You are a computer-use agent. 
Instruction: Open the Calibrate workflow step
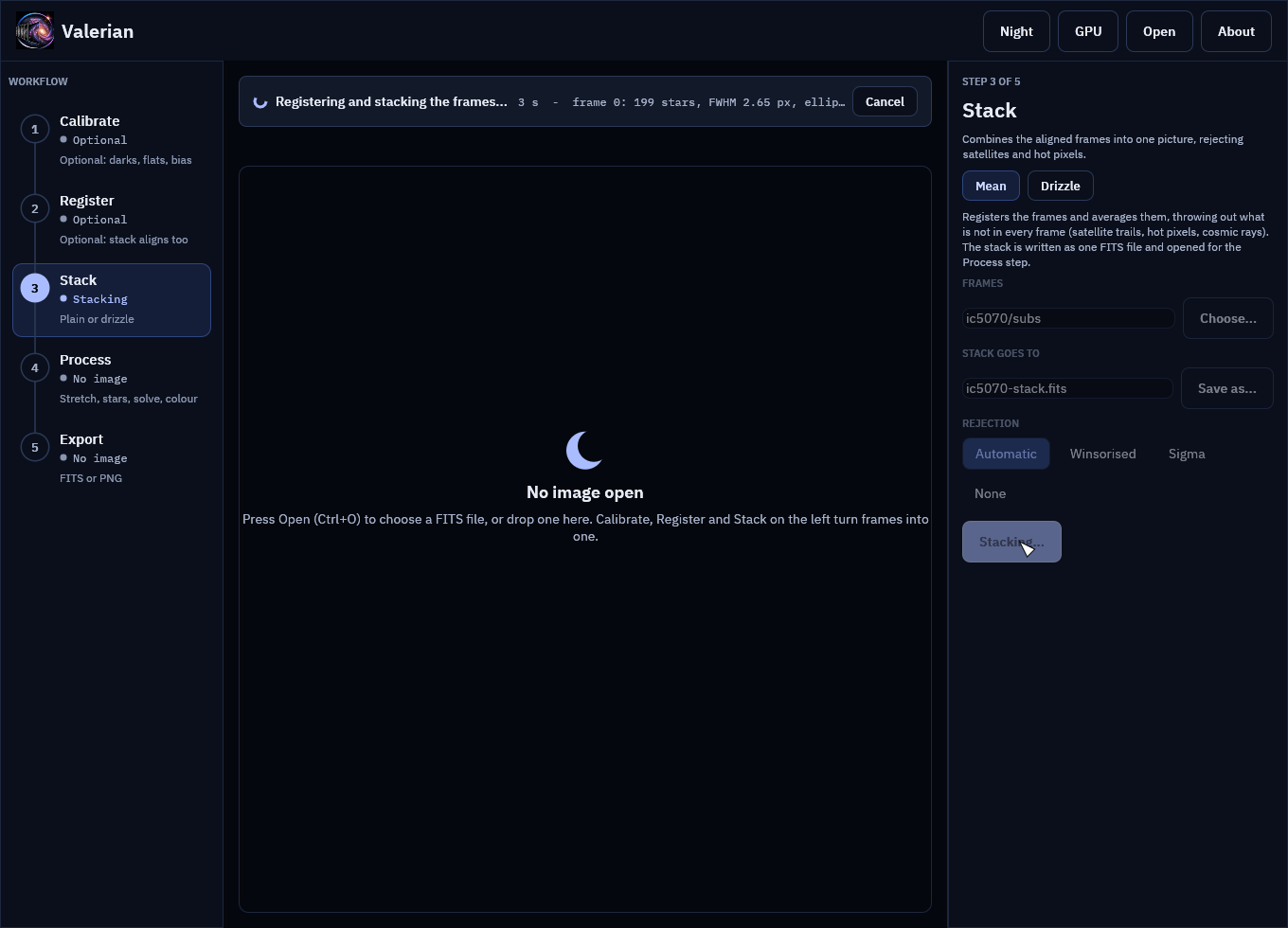pyautogui.click(x=112, y=141)
